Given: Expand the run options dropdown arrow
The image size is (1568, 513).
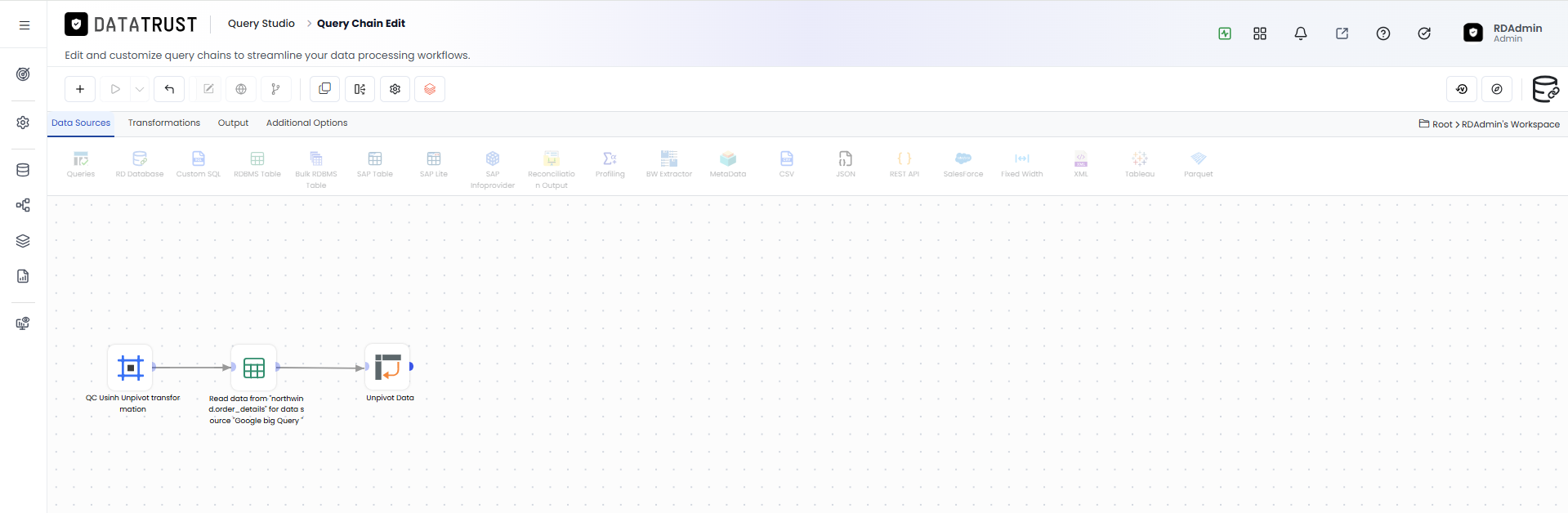Looking at the screenshot, I should (x=140, y=89).
